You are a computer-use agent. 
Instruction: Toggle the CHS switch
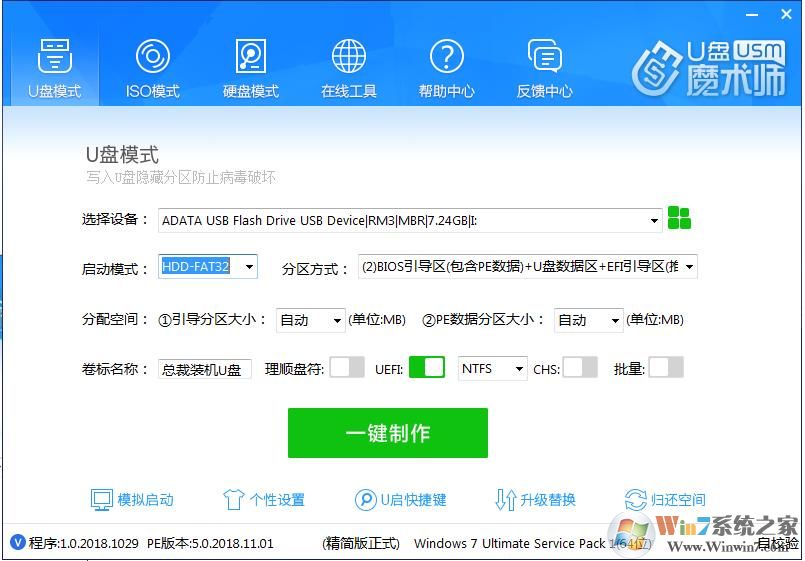coord(580,367)
